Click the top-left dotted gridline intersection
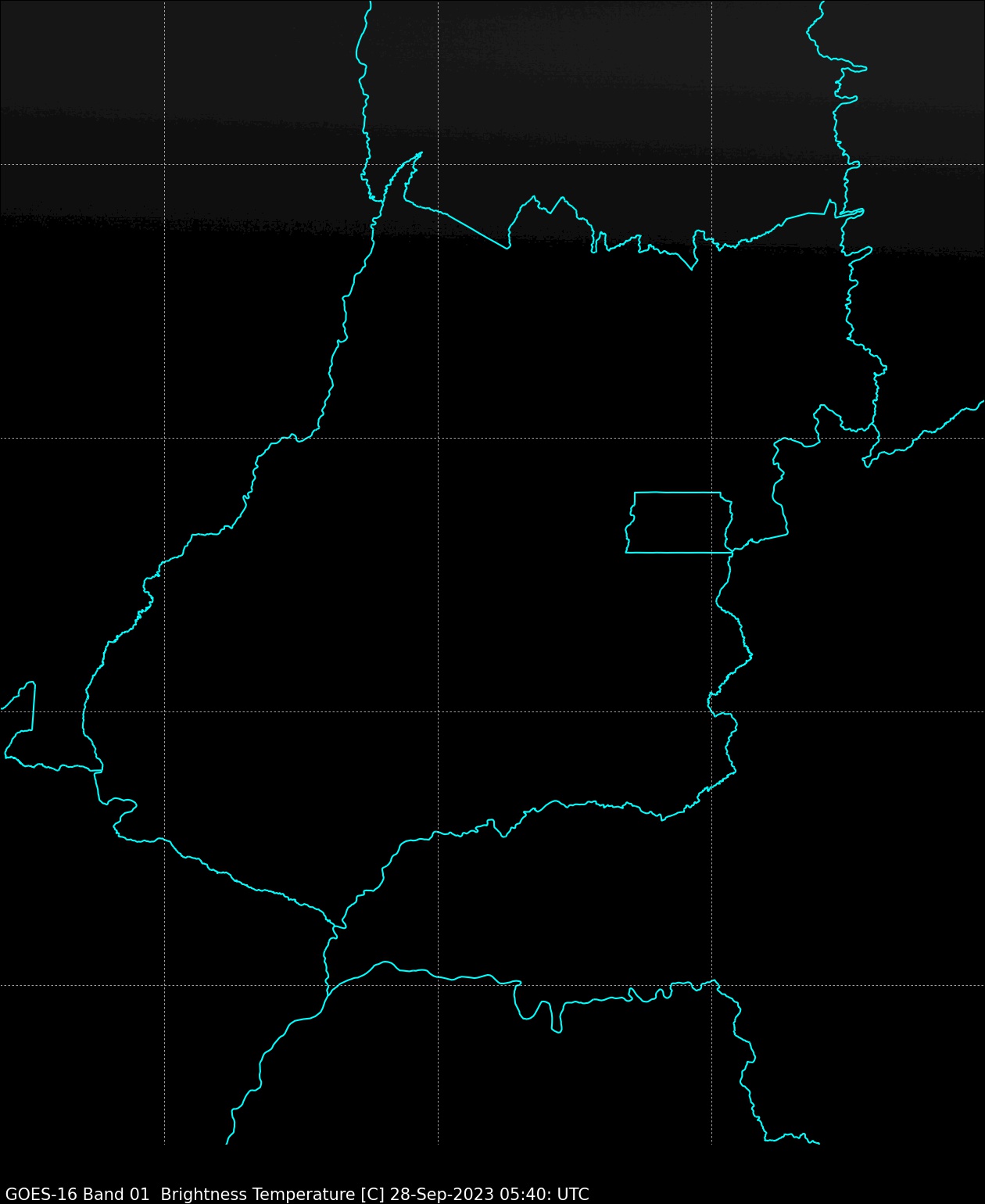Image resolution: width=985 pixels, height=1204 pixels. tap(164, 164)
